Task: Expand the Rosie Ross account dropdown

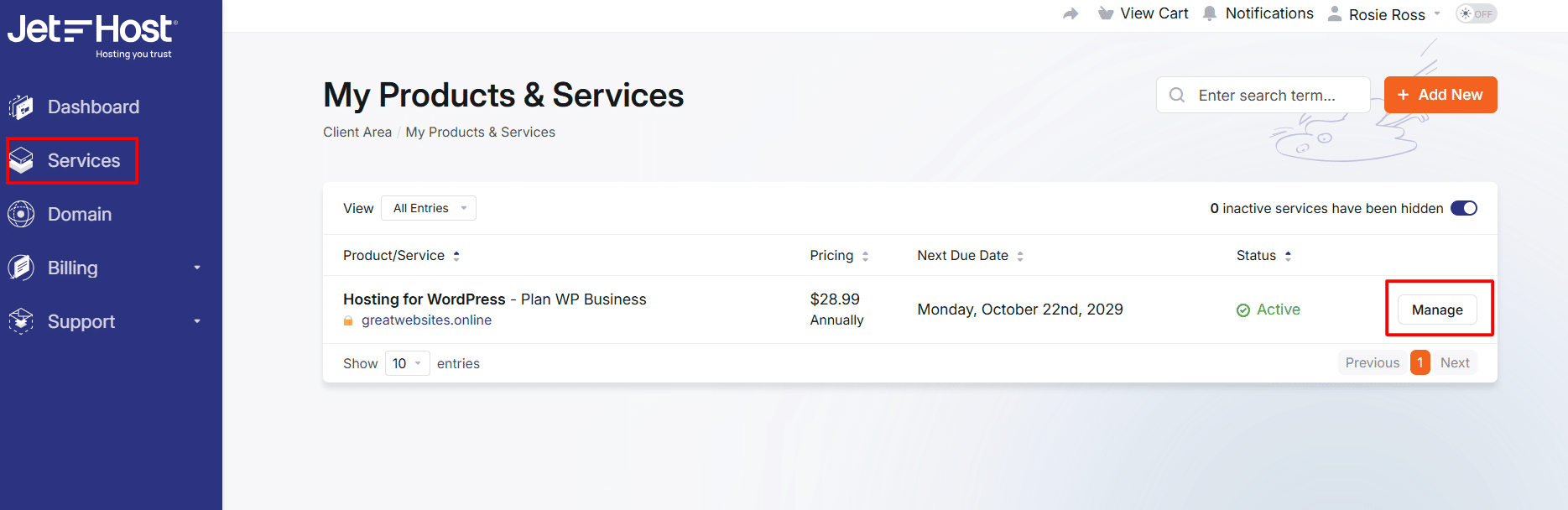Action: pyautogui.click(x=1383, y=13)
